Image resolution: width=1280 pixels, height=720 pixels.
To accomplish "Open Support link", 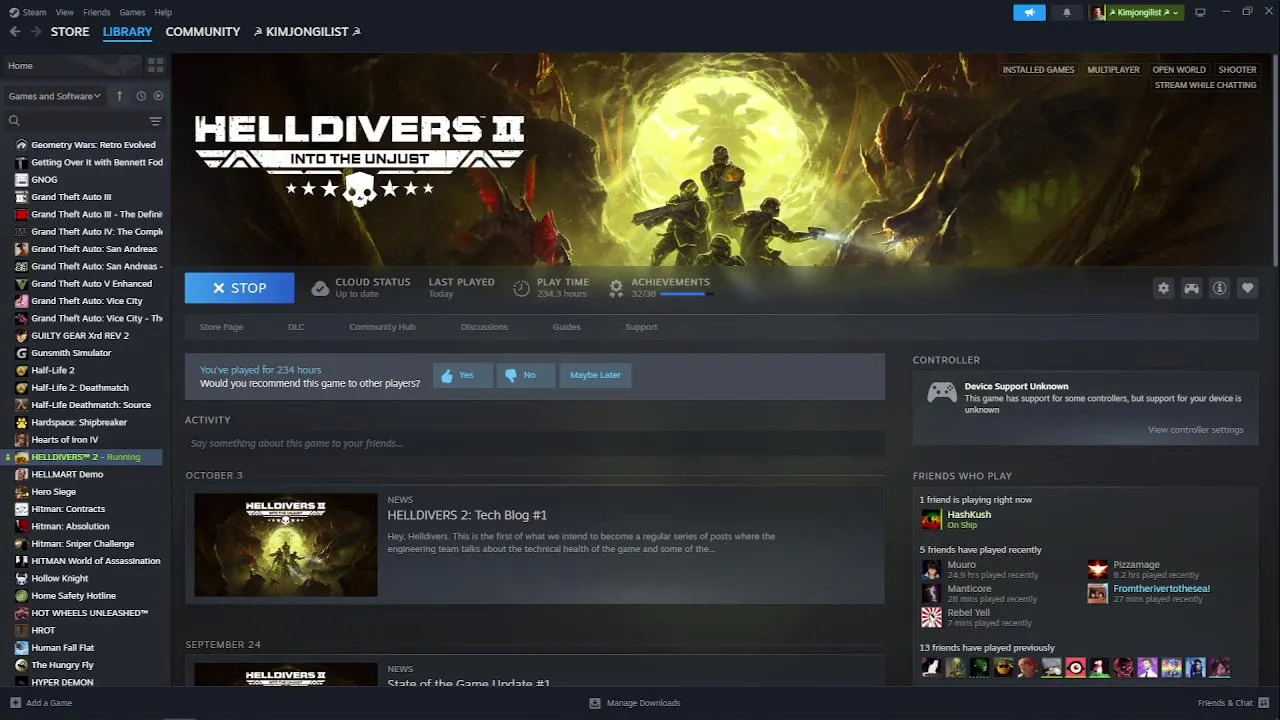I will [641, 327].
